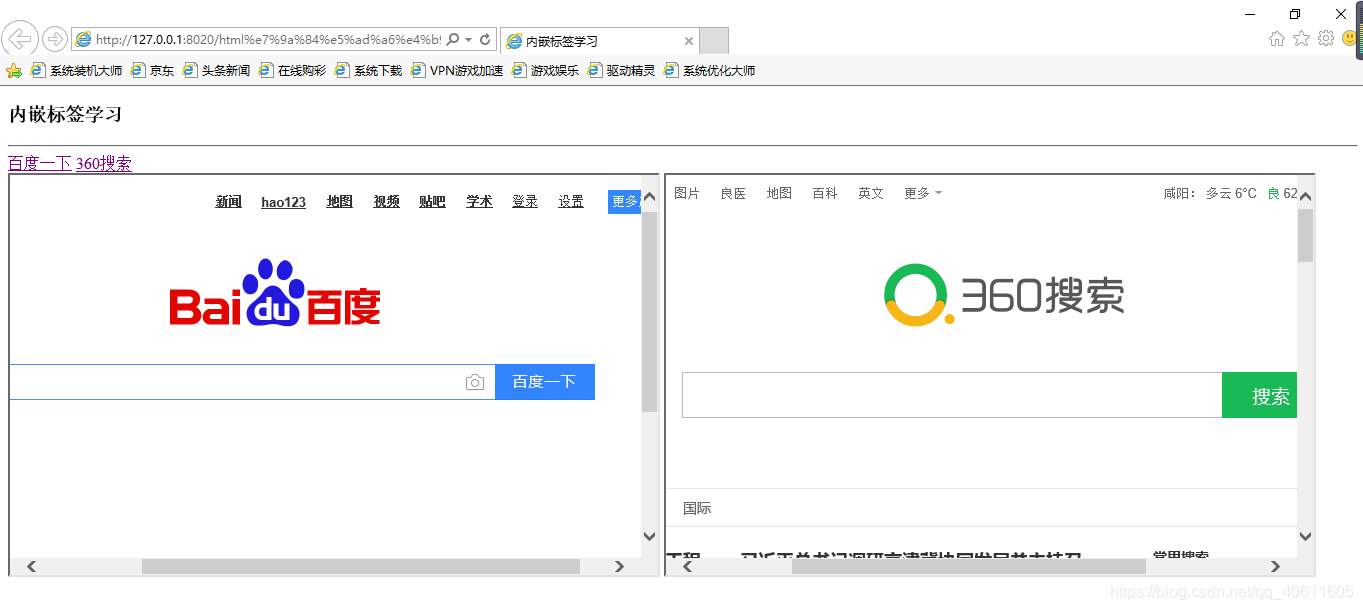Image resolution: width=1363 pixels, height=610 pixels.
Task: Click the Baidu frame scroll-right arrow
Action: pyautogui.click(x=619, y=566)
